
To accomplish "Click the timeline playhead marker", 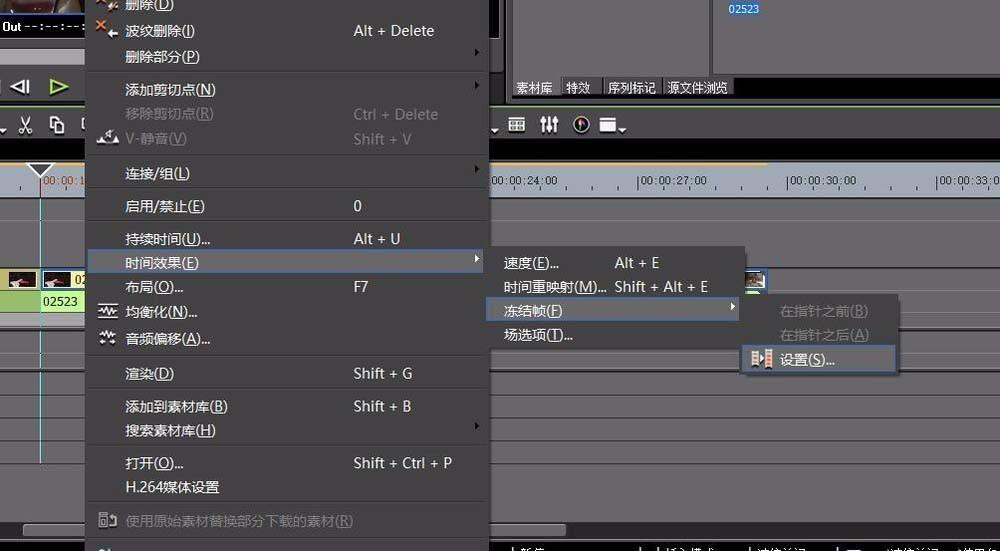I will pos(40,170).
